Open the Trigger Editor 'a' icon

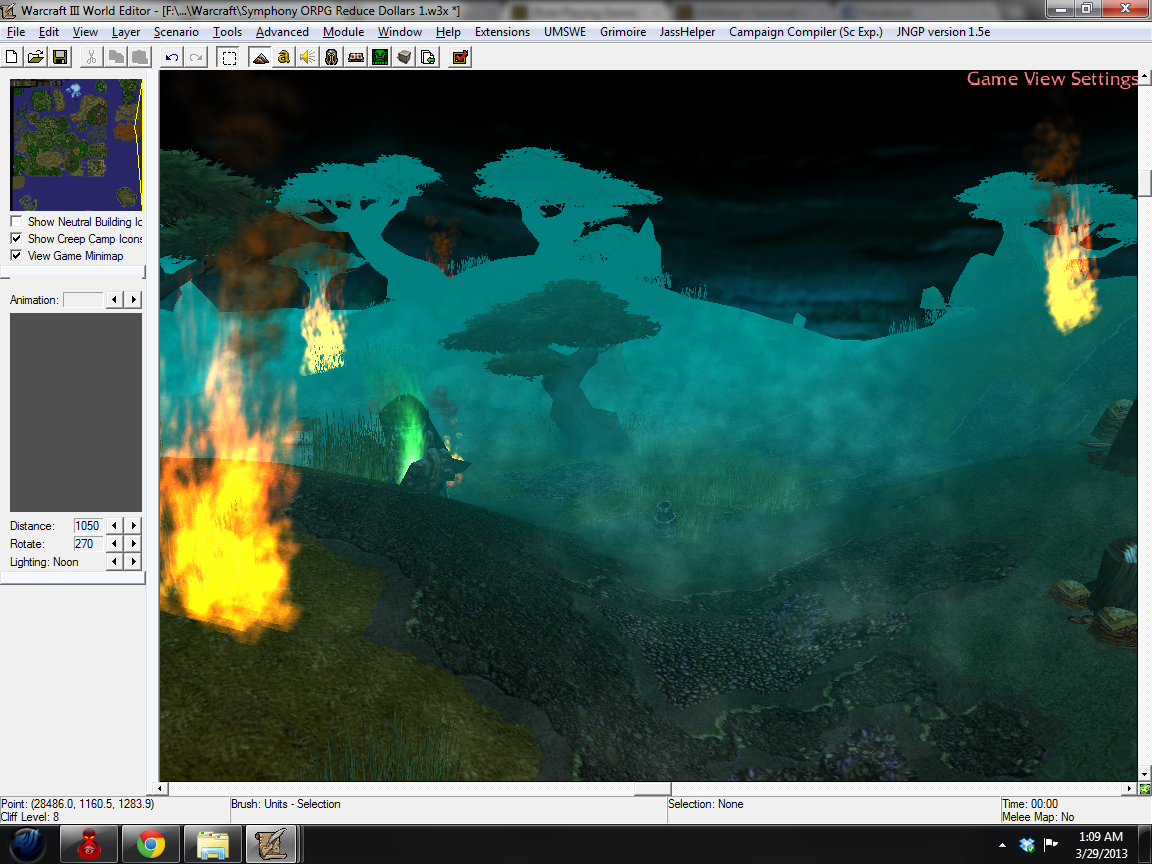click(284, 57)
